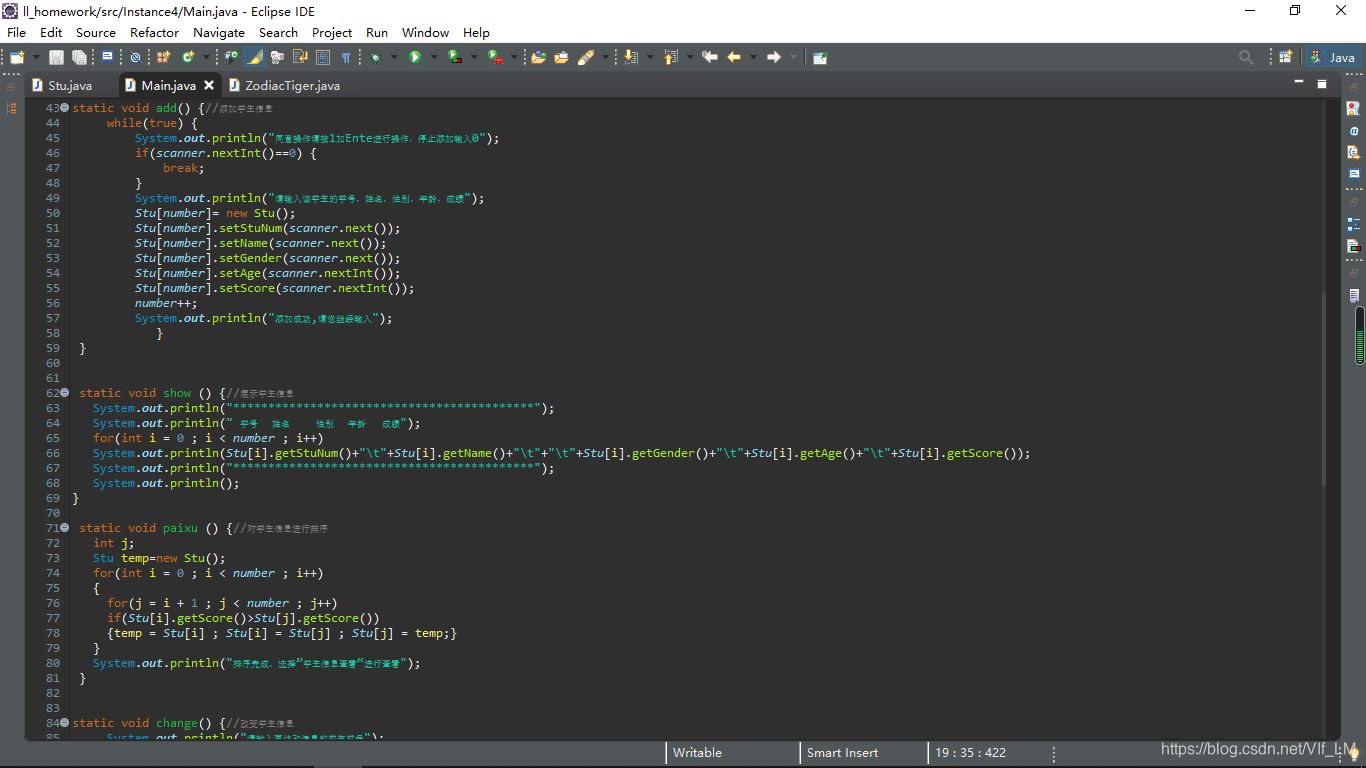
Task: Open dropdown next to Coverage icon
Action: [x=474, y=57]
